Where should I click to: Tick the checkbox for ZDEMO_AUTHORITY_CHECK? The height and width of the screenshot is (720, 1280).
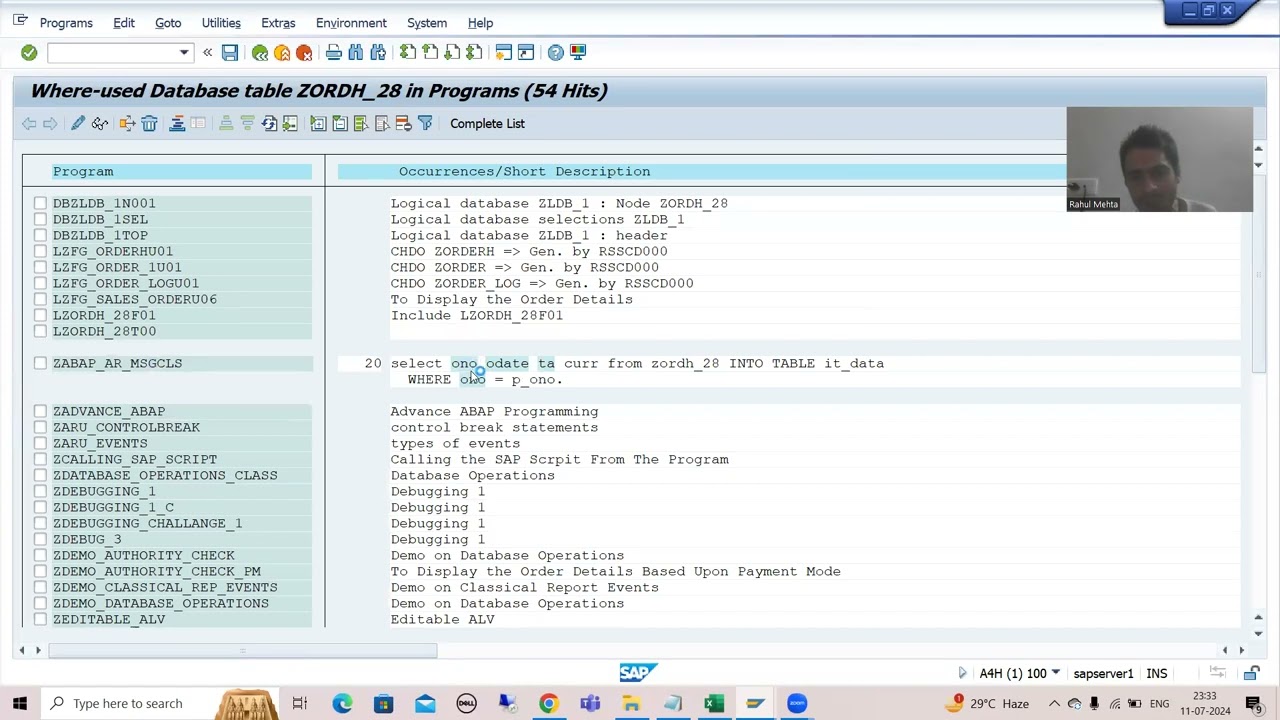pos(40,555)
